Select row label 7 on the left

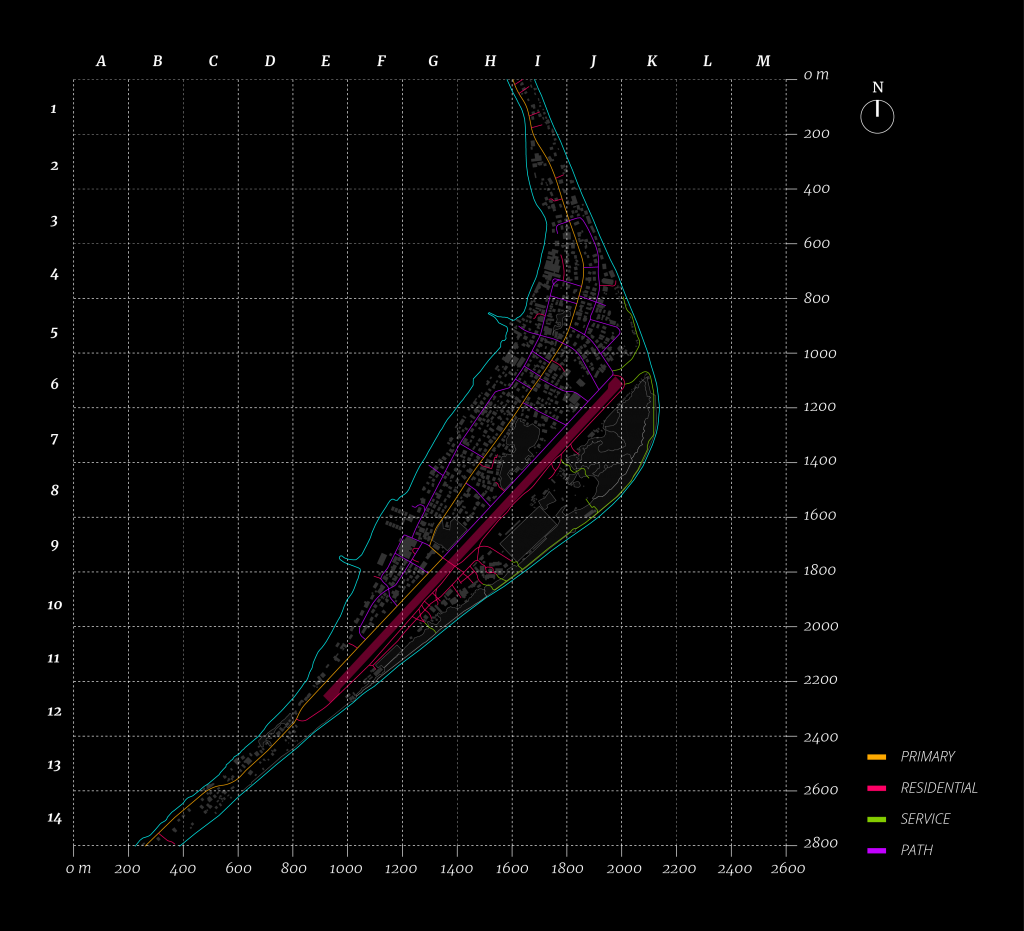pos(54,439)
